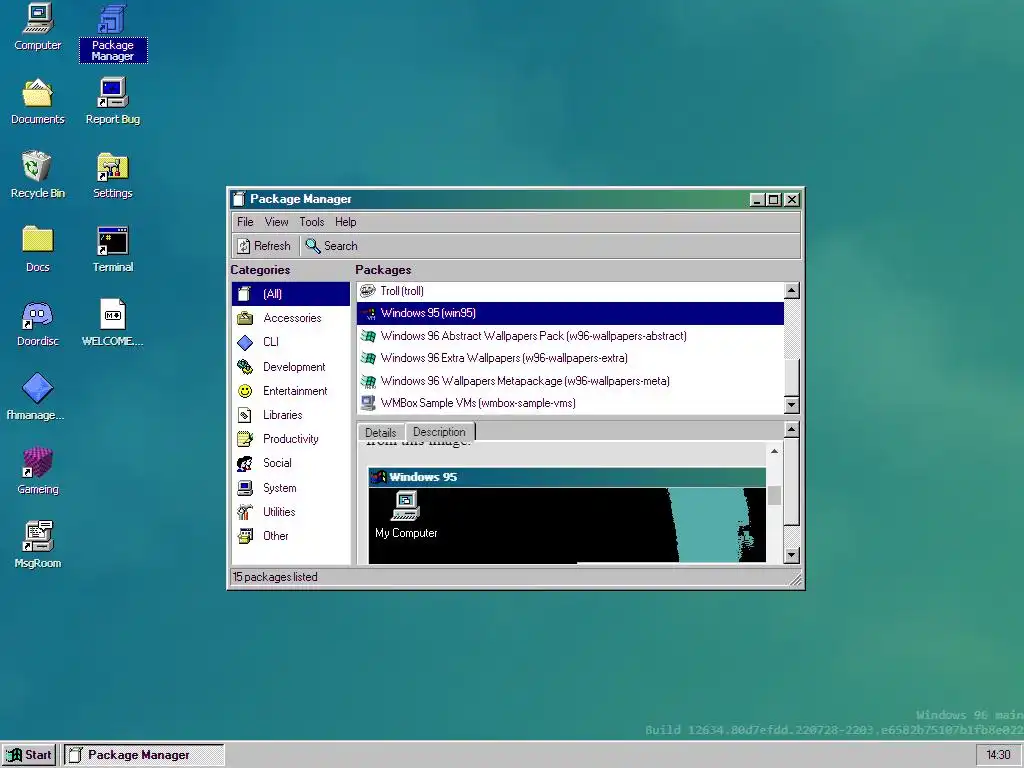Open the Computer desktop icon
Image resolution: width=1024 pixels, height=768 pixels.
(x=38, y=27)
